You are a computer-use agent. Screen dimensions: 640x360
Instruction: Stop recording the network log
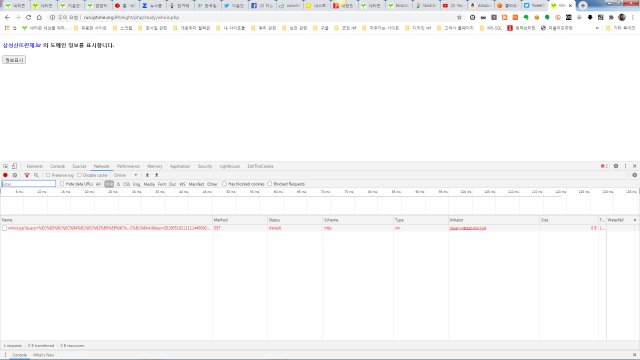[x=5, y=175]
